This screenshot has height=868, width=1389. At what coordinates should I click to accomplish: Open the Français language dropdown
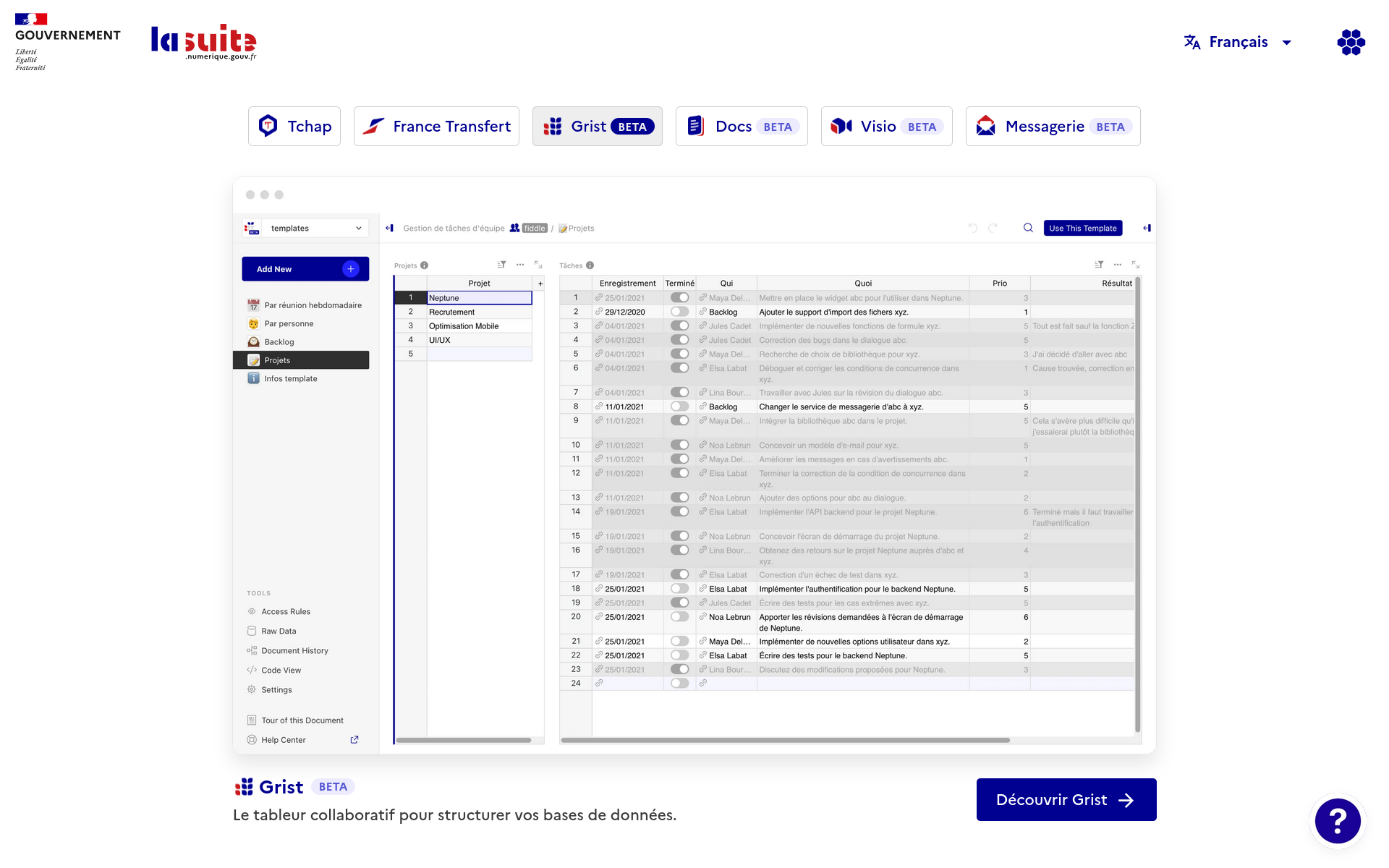(x=1238, y=42)
